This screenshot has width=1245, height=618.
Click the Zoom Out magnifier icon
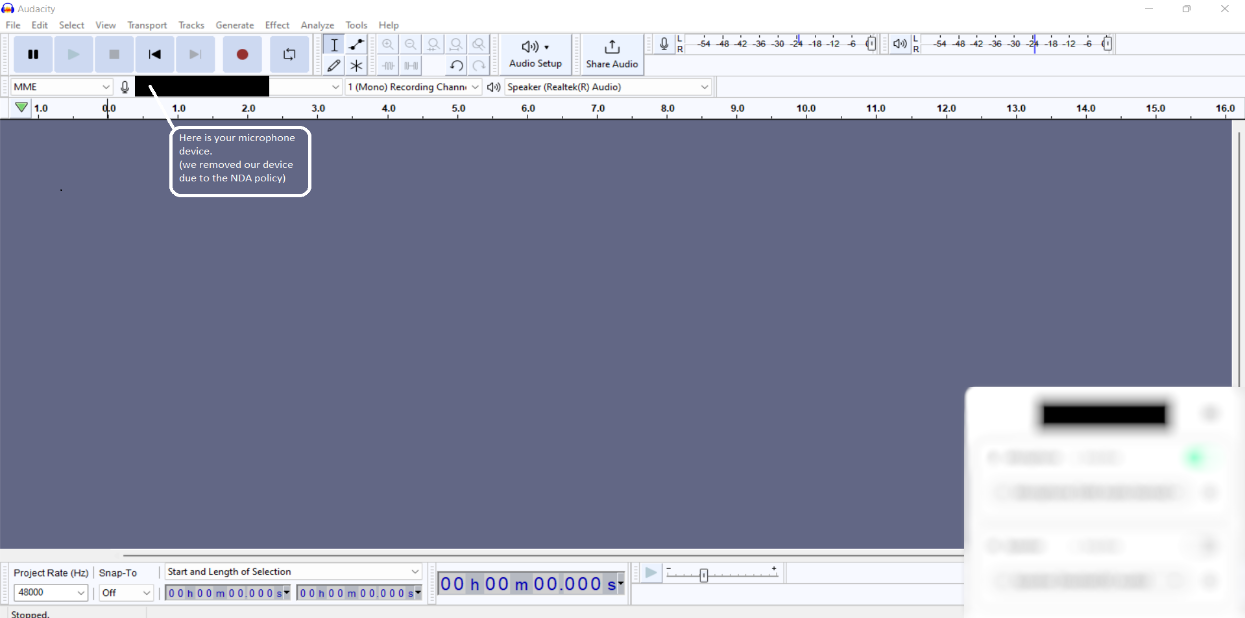(x=410, y=45)
